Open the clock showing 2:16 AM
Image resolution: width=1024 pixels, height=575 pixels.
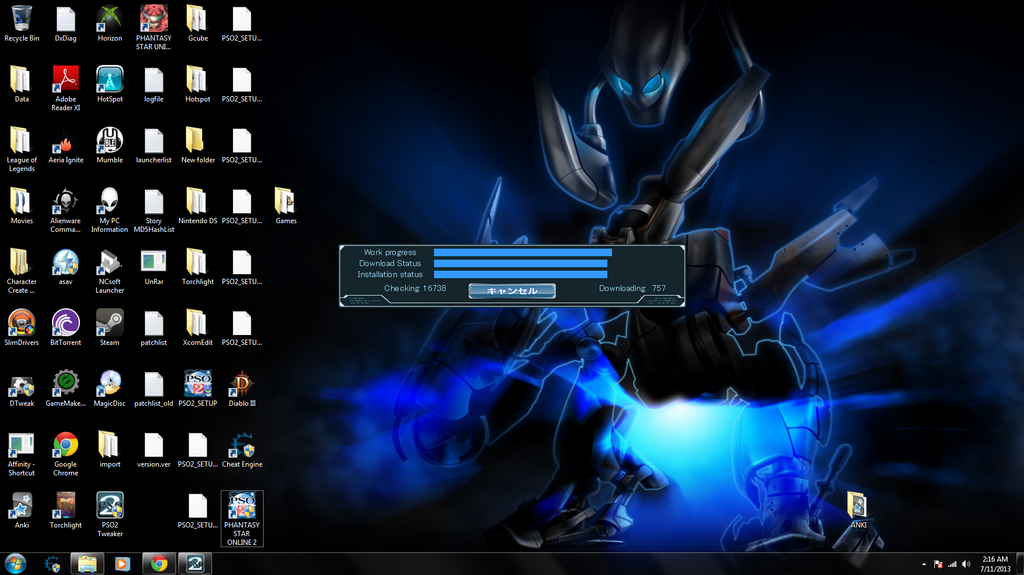click(995, 564)
